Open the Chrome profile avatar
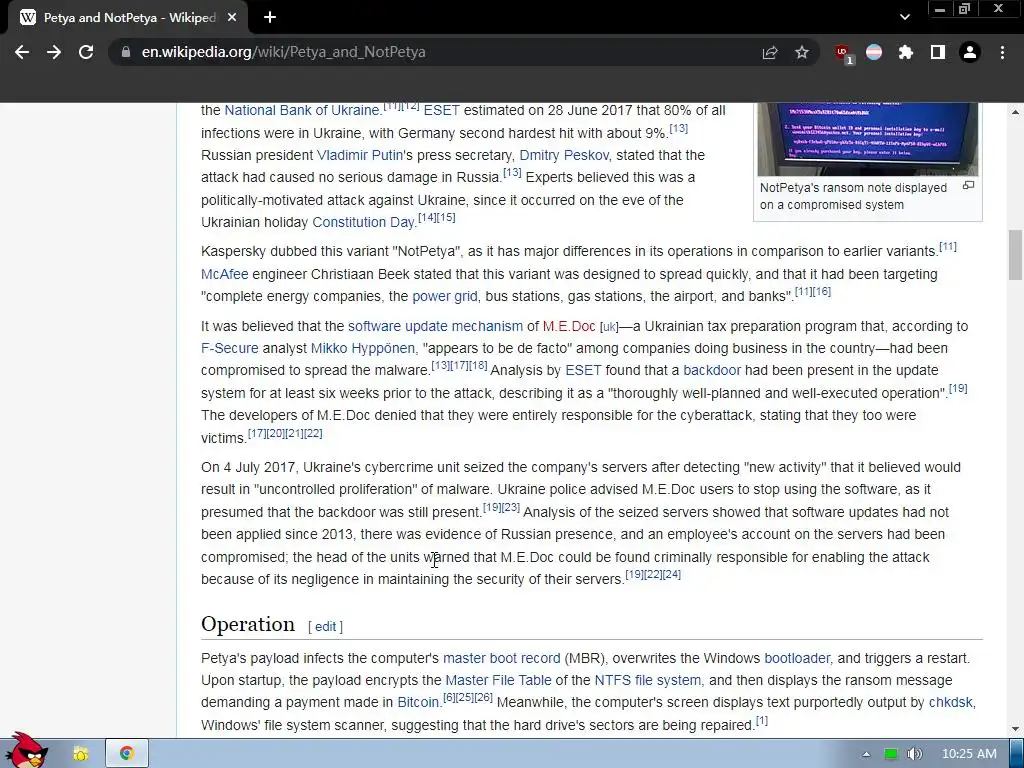This screenshot has width=1024, height=768. pyautogui.click(x=970, y=52)
